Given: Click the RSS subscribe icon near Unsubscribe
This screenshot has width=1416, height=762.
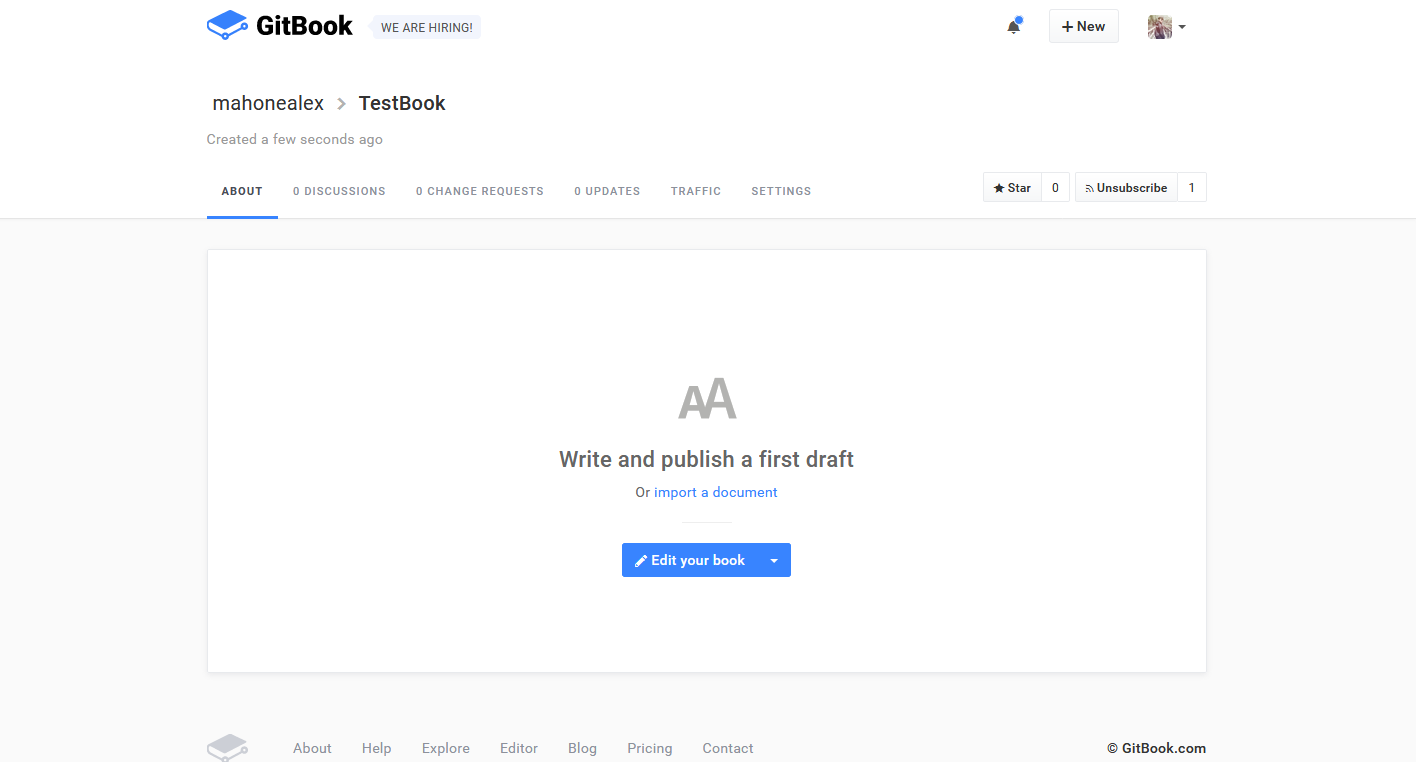Looking at the screenshot, I should pos(1090,187).
